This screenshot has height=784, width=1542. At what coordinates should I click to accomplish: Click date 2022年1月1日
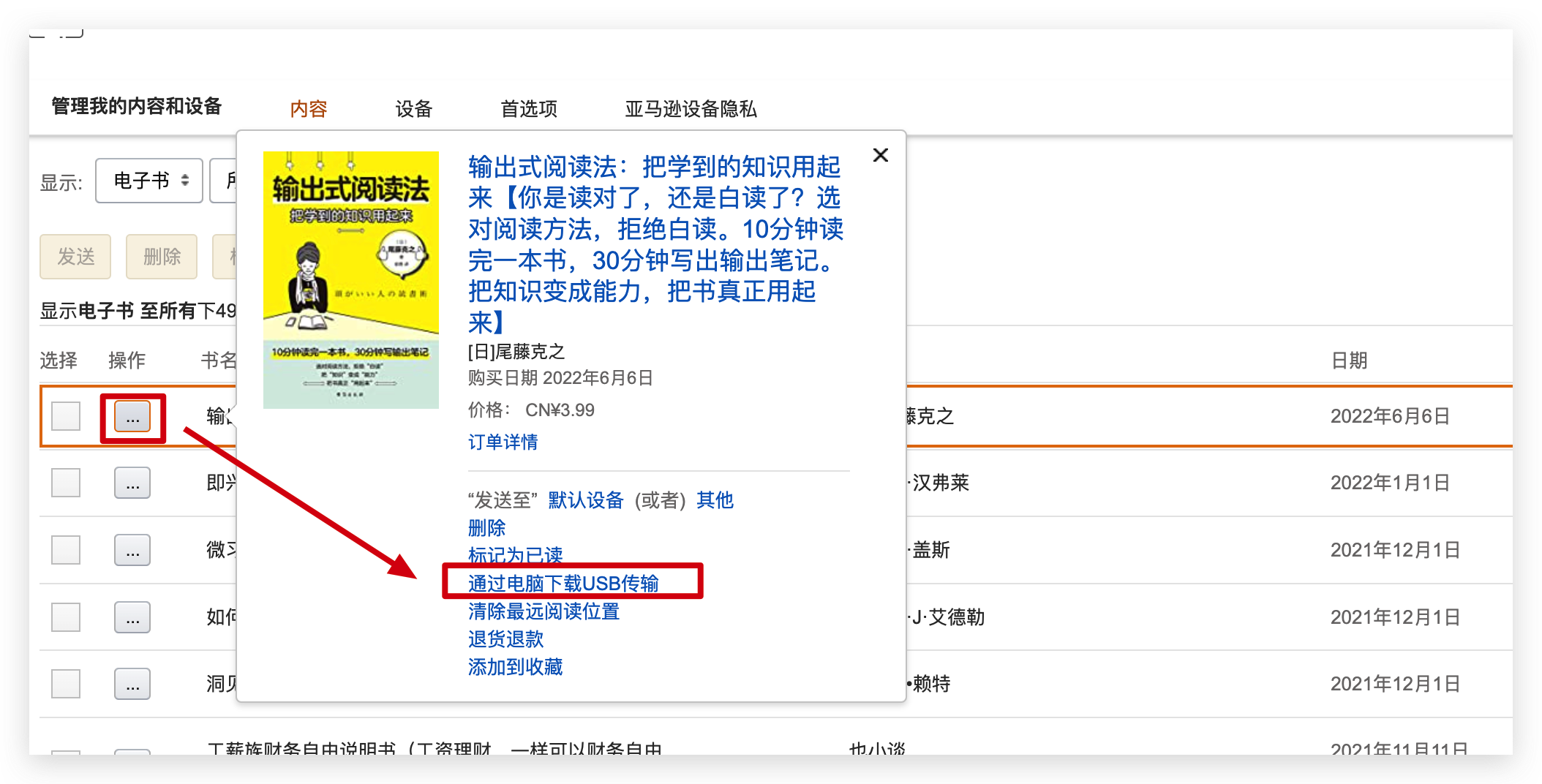[1390, 483]
